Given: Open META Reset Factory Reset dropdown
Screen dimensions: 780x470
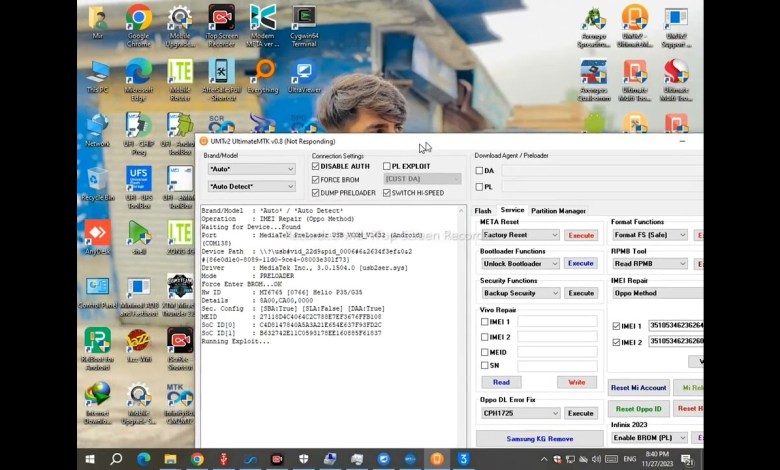Looking at the screenshot, I should click(520, 235).
